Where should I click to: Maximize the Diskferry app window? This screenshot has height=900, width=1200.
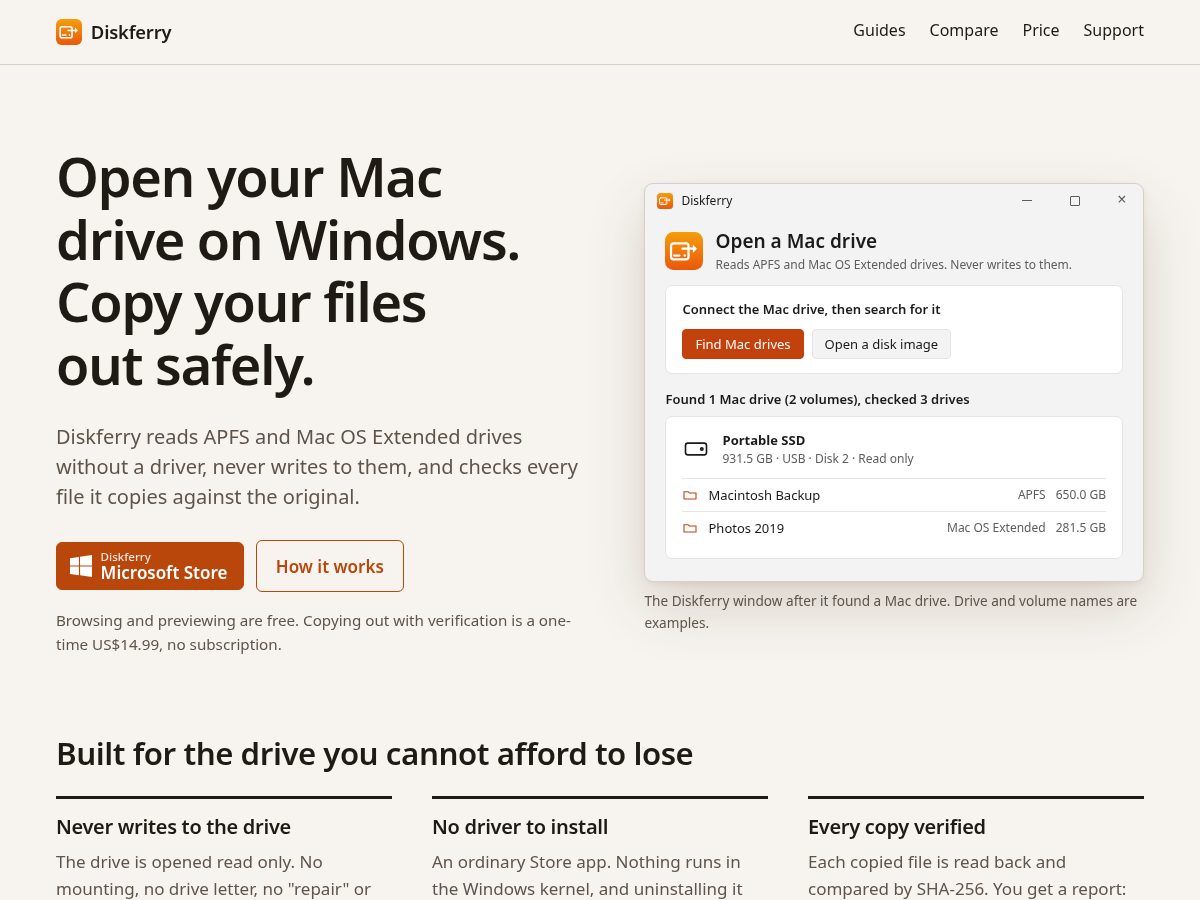click(x=1075, y=201)
